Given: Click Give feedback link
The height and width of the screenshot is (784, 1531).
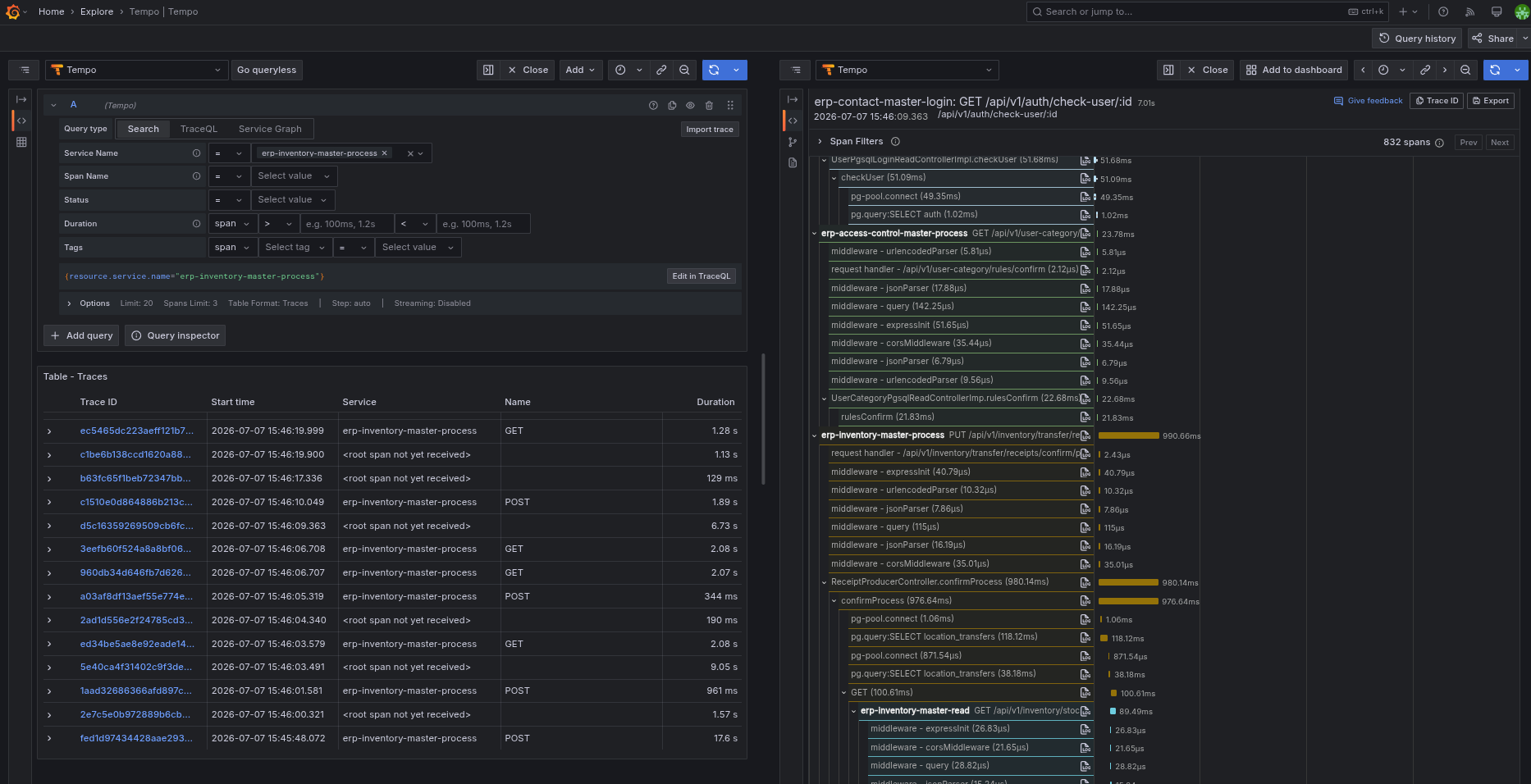Looking at the screenshot, I should point(1369,101).
